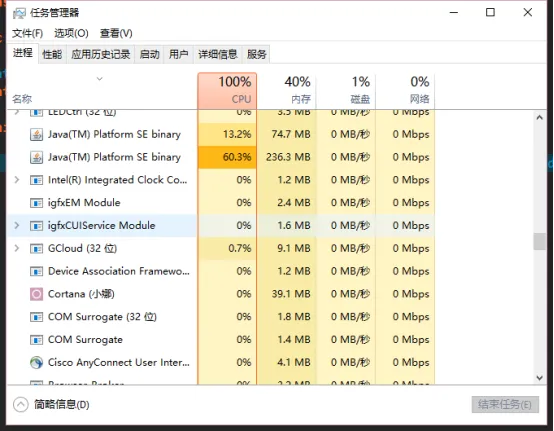This screenshot has height=431, width=554.
Task: Expand igfxCUIService Module process group
Action: (x=17, y=225)
